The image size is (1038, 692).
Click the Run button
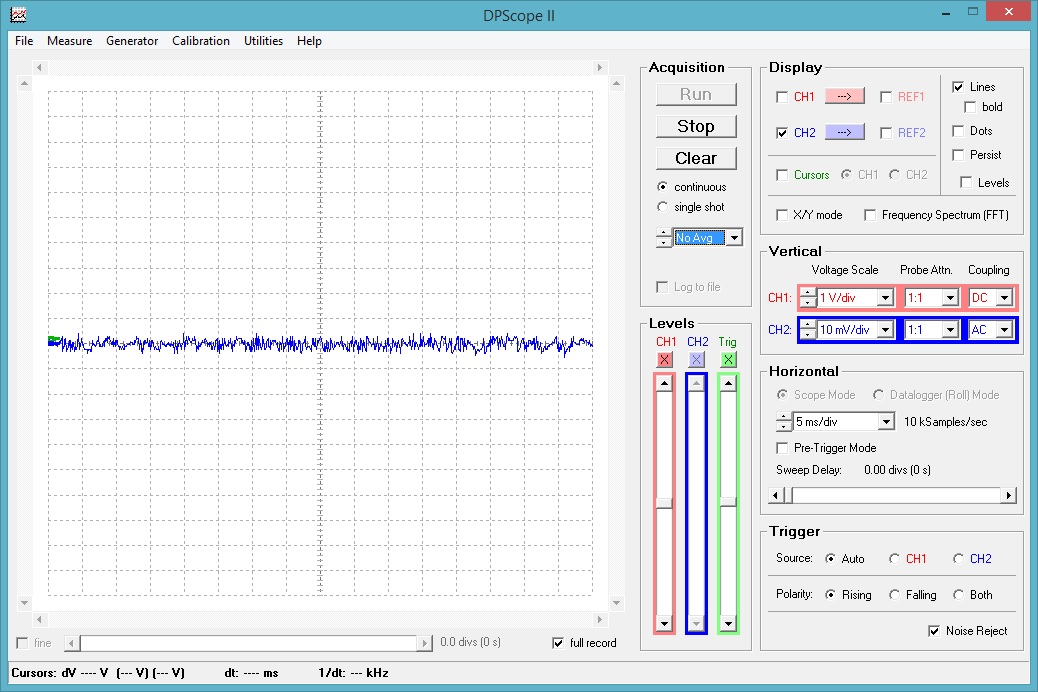696,95
